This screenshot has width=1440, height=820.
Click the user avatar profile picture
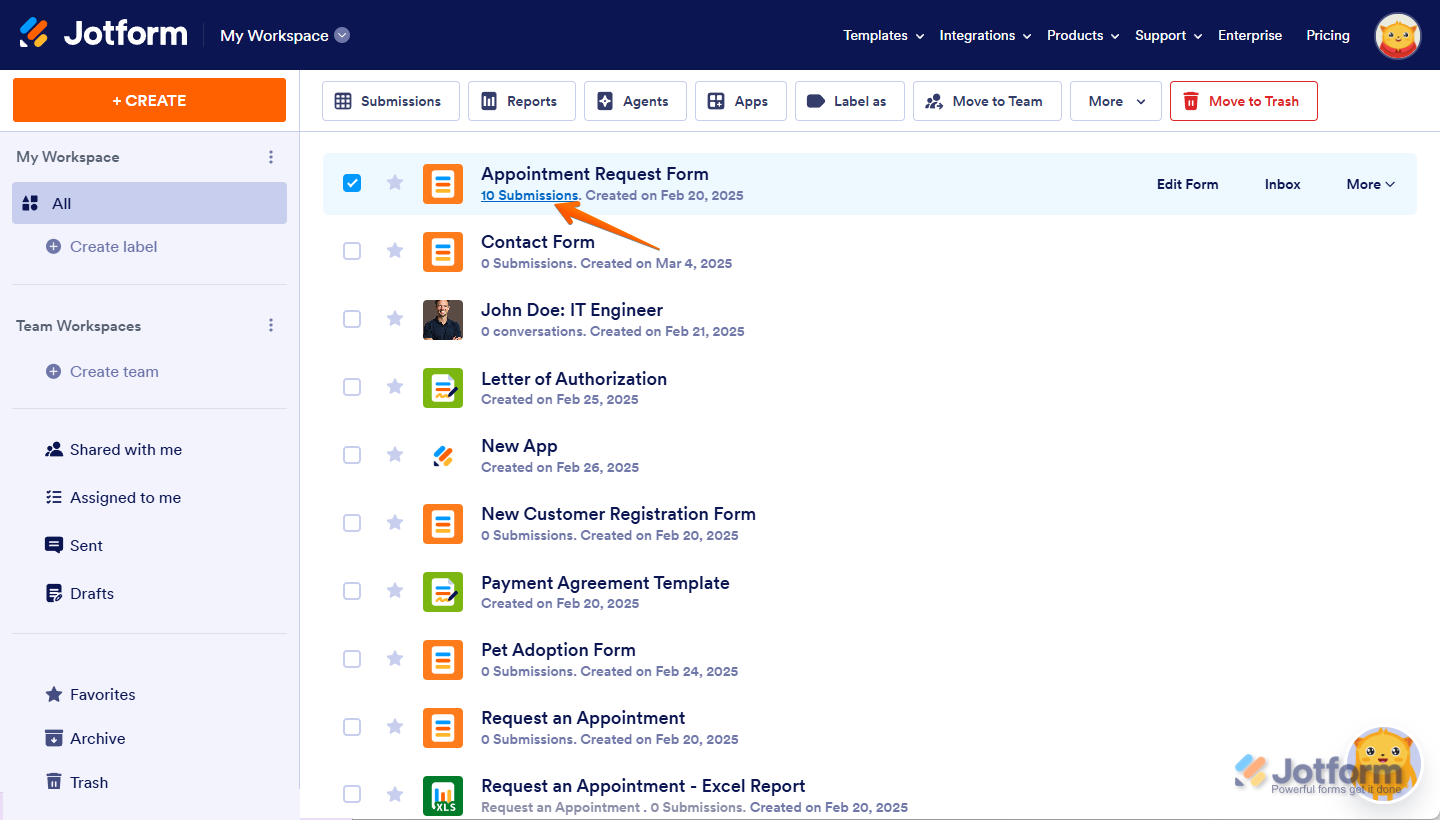click(x=1398, y=36)
